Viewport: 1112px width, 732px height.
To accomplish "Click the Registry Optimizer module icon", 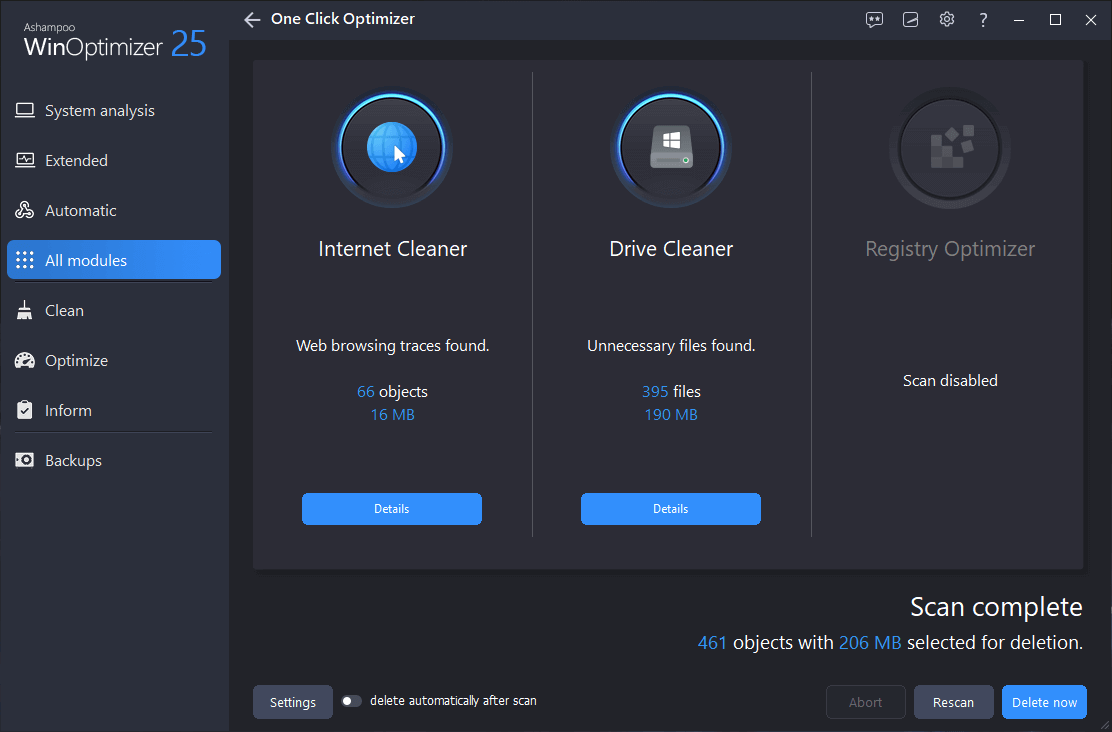I will (x=950, y=148).
